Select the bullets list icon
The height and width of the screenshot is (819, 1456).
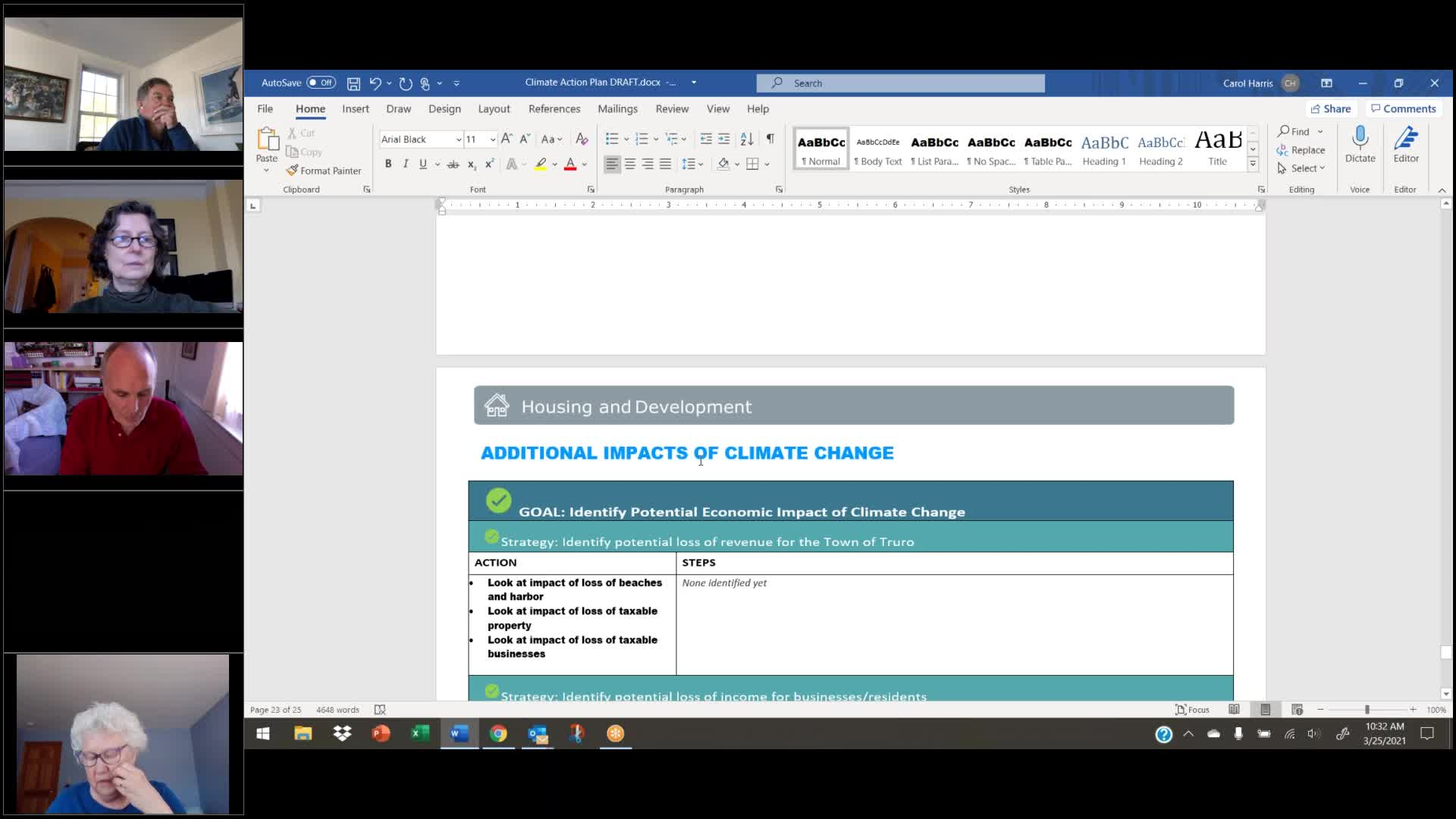[x=612, y=139]
